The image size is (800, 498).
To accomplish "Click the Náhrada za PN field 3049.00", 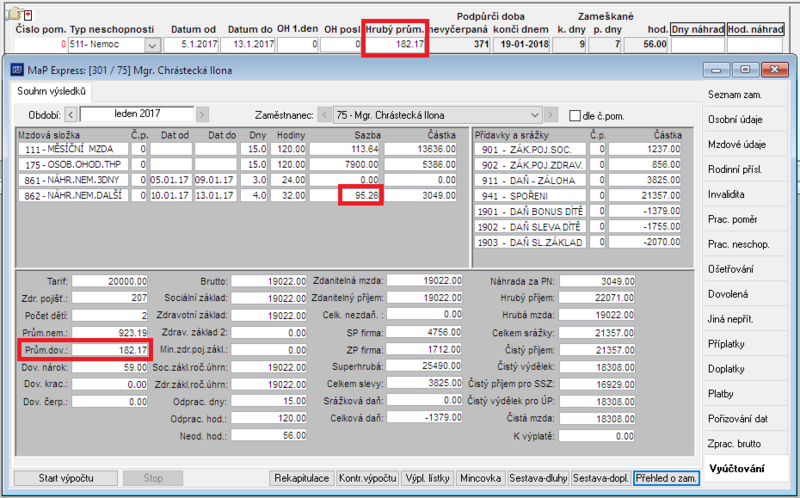I will tap(597, 281).
